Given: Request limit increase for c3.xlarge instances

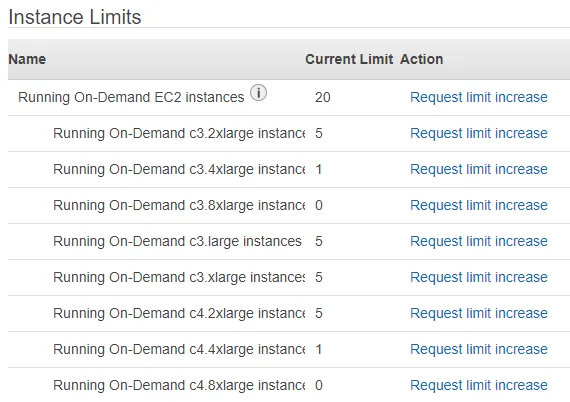Looking at the screenshot, I should [x=479, y=277].
